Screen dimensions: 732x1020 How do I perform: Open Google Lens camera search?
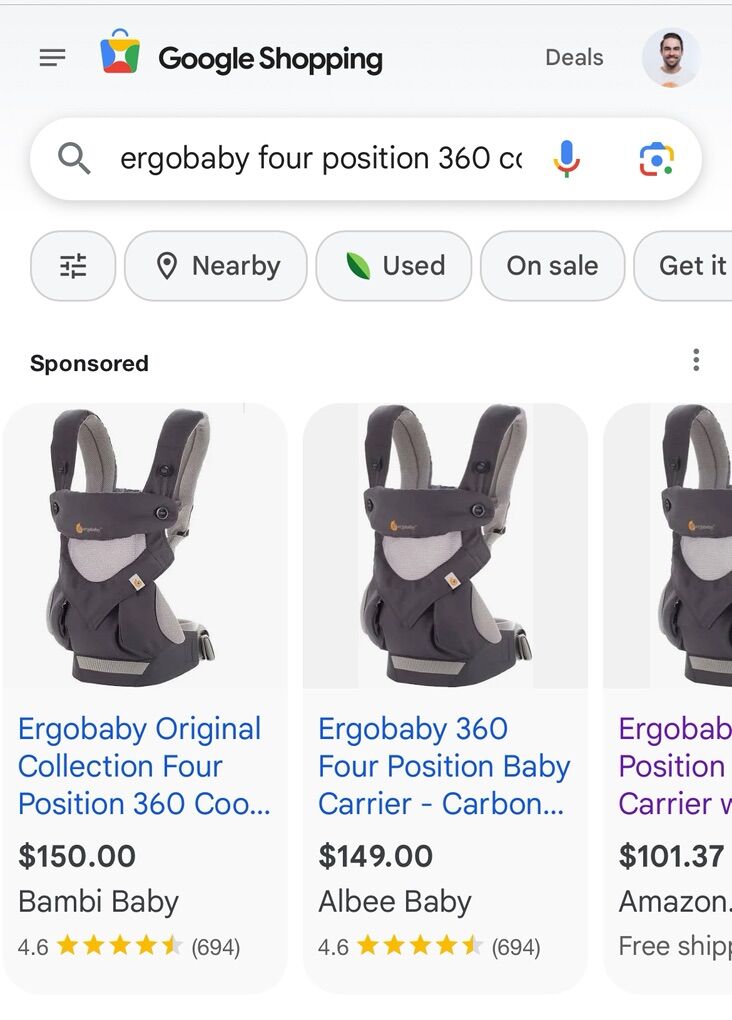(x=656, y=158)
